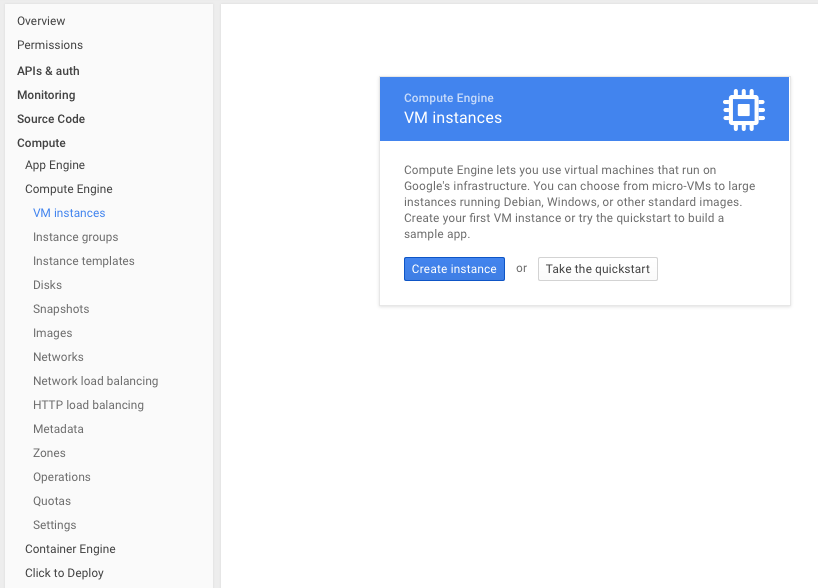Open the Snapshots page
This screenshot has width=818, height=588.
pyautogui.click(x=61, y=309)
